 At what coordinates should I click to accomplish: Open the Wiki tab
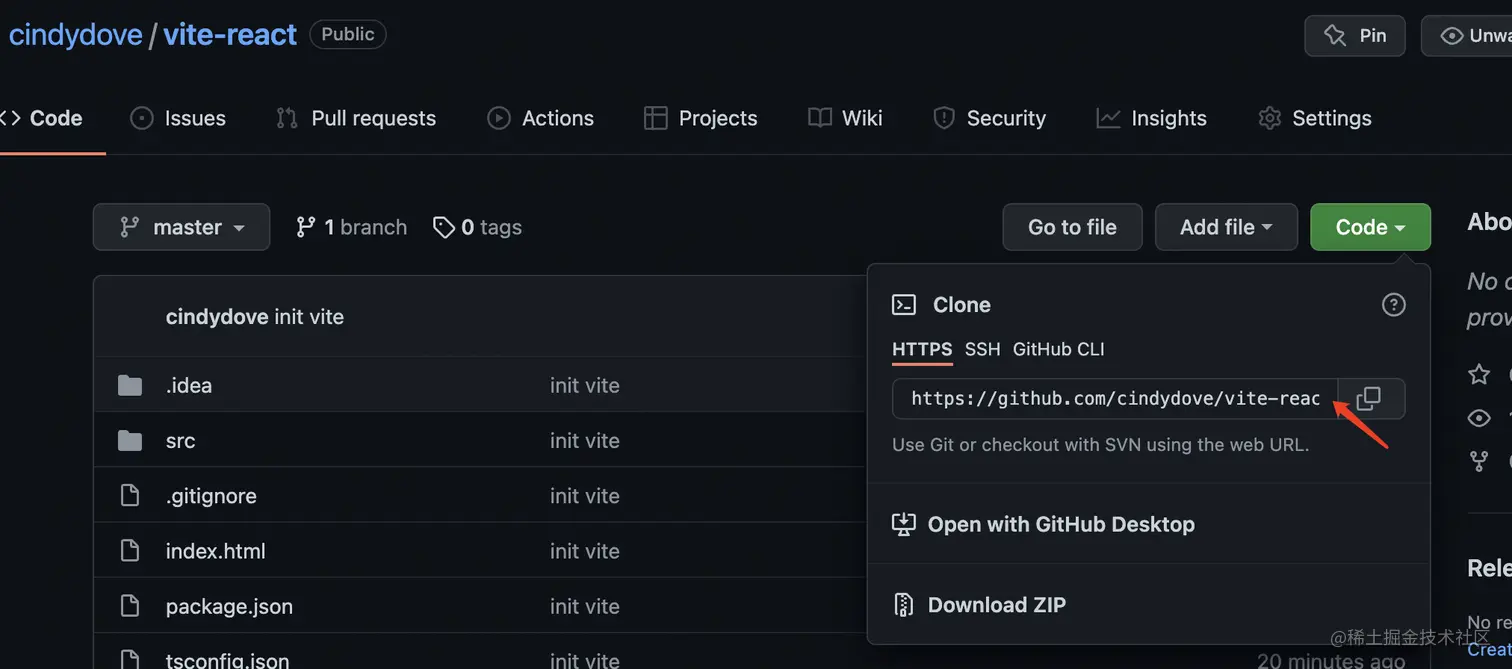(845, 118)
